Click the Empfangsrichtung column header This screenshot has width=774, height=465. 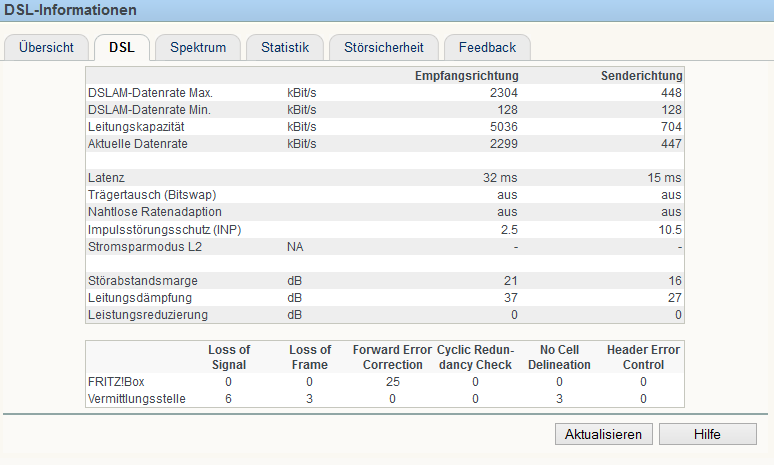coord(466,76)
